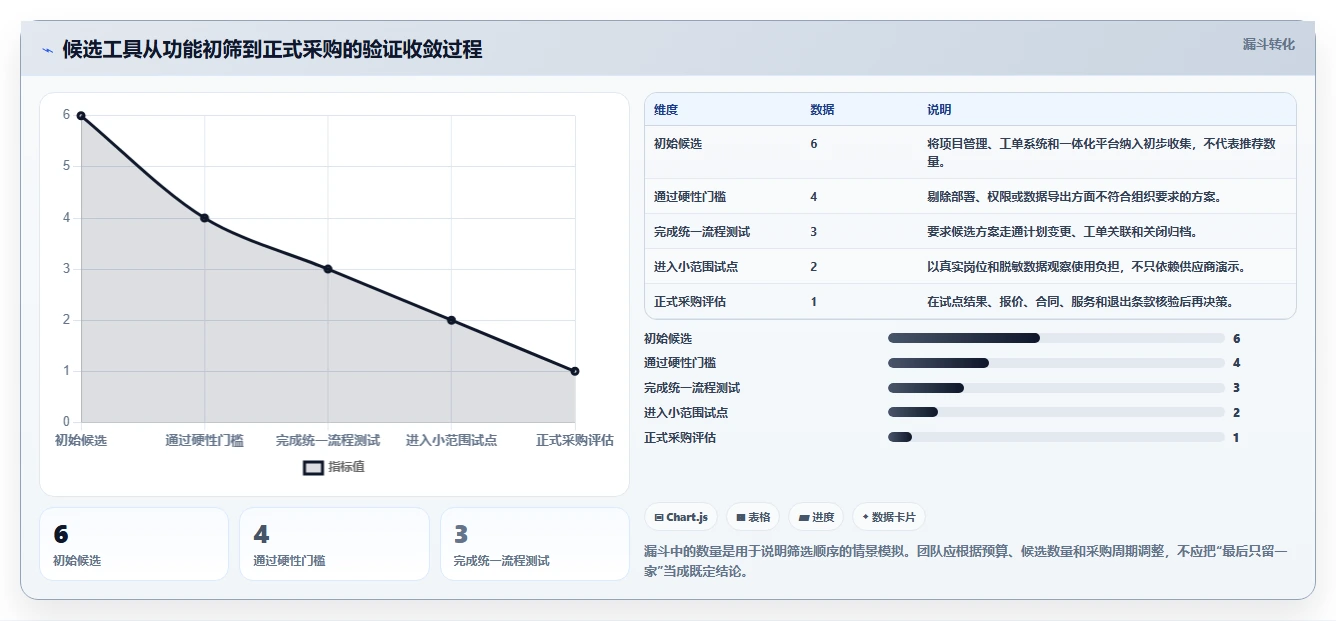1336x621 pixels.
Task: Click the 漏斗转化 tag in the header
Action: [x=1268, y=45]
